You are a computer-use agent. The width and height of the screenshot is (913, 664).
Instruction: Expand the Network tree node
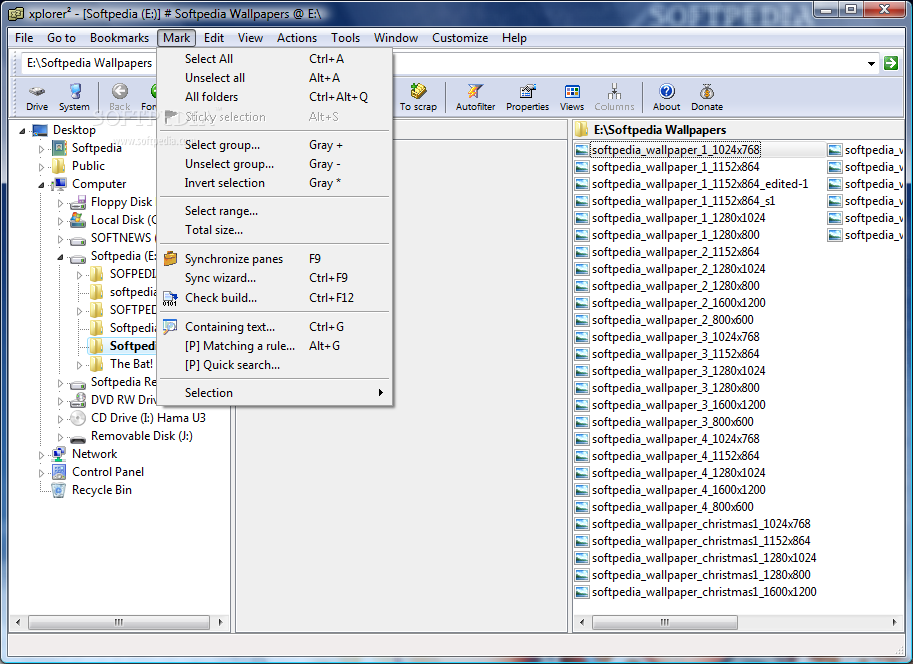coord(41,455)
